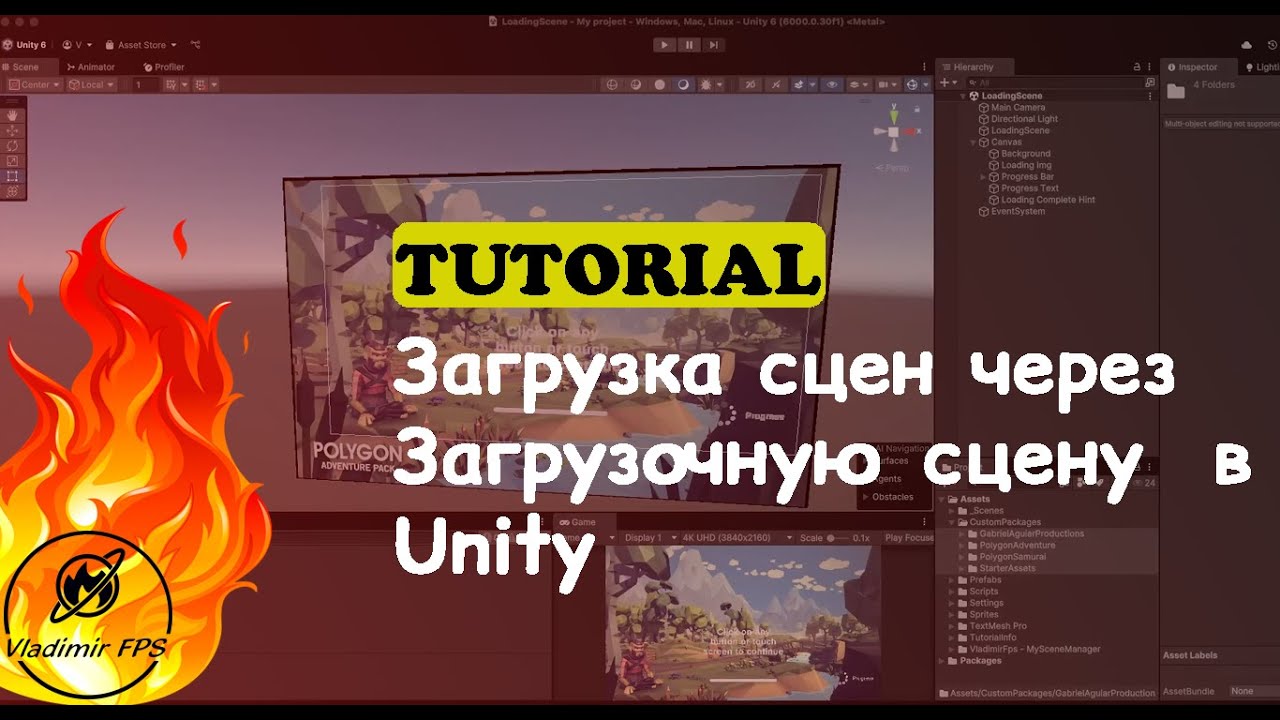Switch to the Lighting tab
The image size is (1280, 720).
click(x=1261, y=67)
